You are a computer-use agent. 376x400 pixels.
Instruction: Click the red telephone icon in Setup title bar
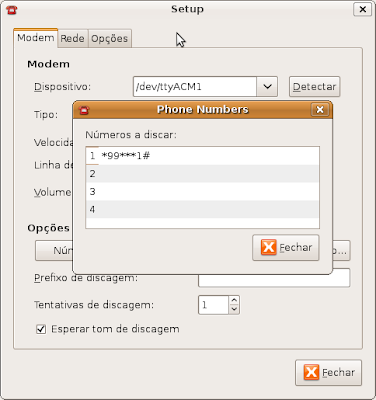pyautogui.click(x=12, y=10)
